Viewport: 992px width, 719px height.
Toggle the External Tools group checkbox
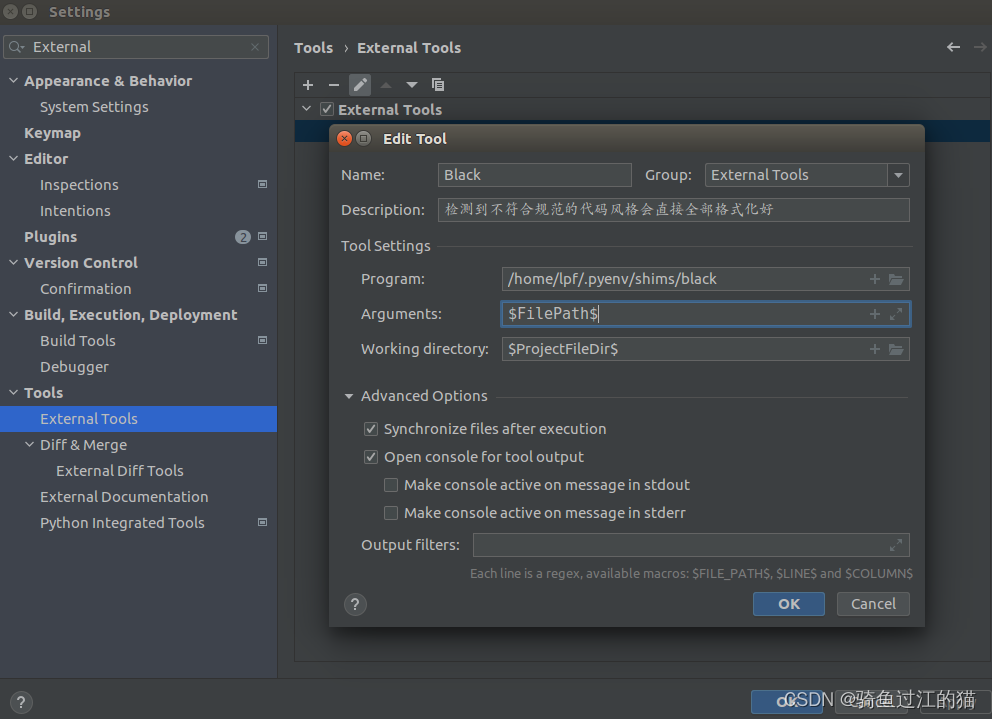(x=326, y=109)
